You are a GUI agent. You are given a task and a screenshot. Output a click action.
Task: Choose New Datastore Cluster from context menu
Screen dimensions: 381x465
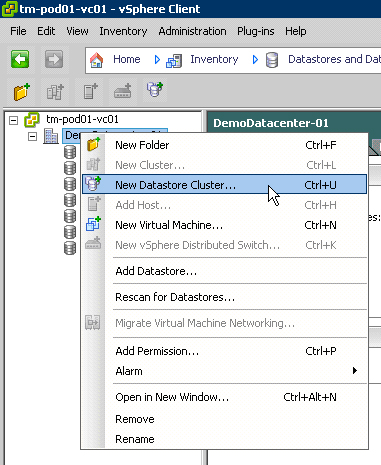coord(224,184)
